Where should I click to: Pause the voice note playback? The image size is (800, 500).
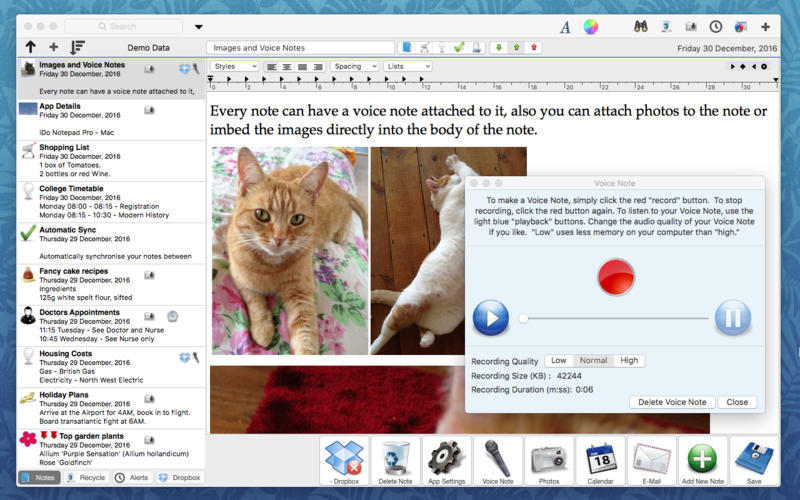click(x=733, y=318)
